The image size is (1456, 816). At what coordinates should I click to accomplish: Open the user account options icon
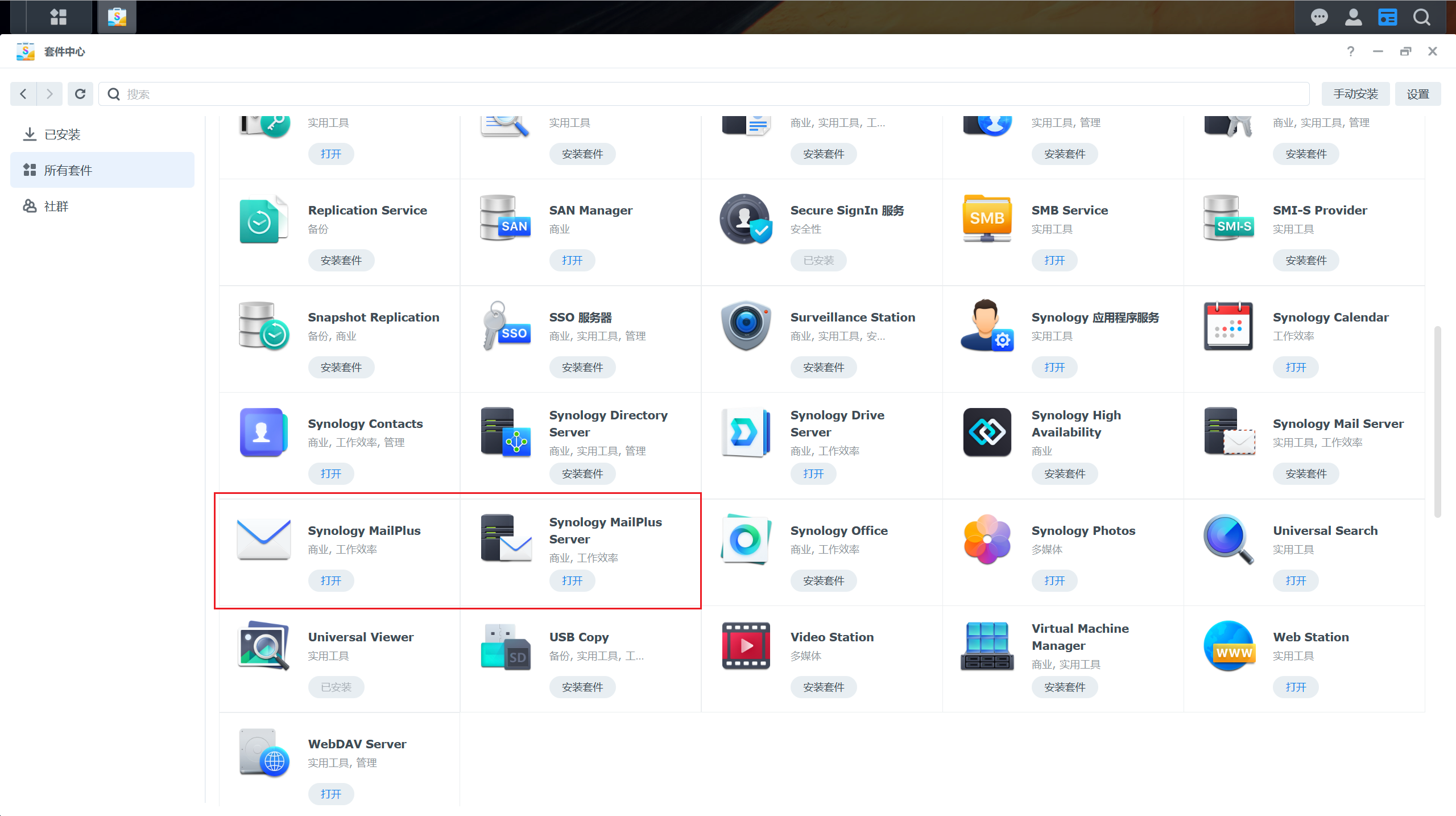(1354, 18)
